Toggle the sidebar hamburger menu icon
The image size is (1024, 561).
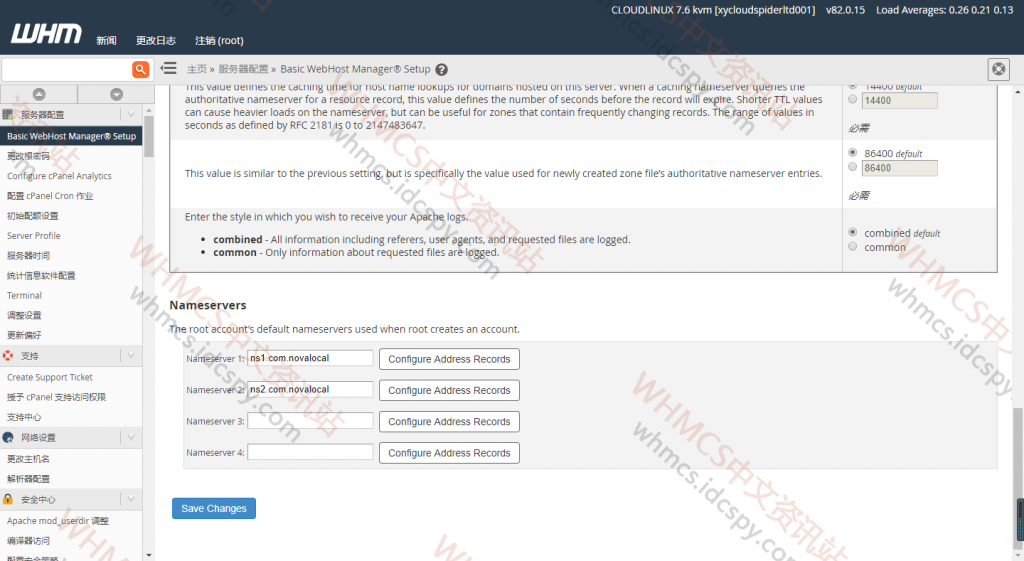[x=168, y=68]
